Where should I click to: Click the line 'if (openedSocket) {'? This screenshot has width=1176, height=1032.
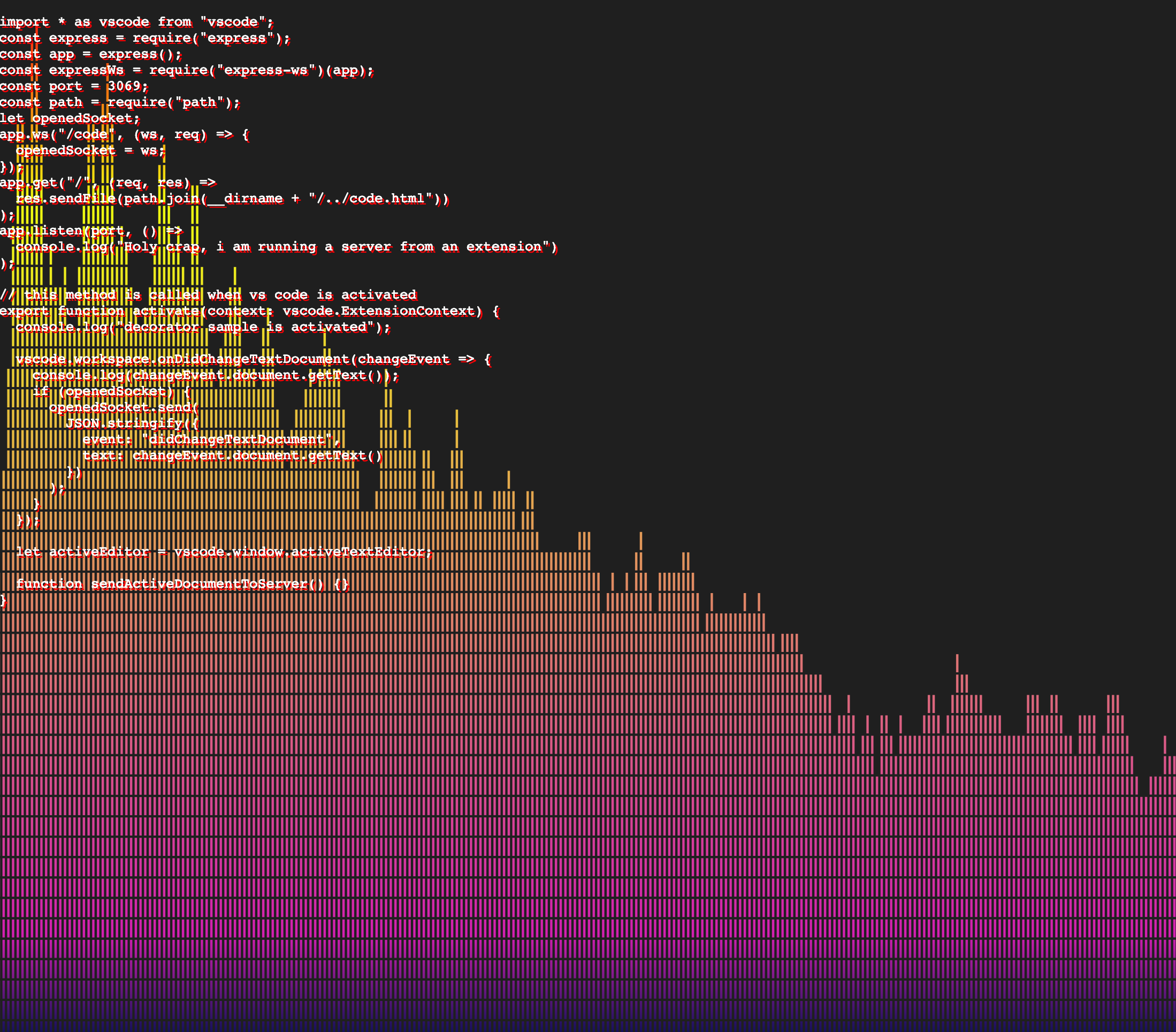(x=112, y=392)
